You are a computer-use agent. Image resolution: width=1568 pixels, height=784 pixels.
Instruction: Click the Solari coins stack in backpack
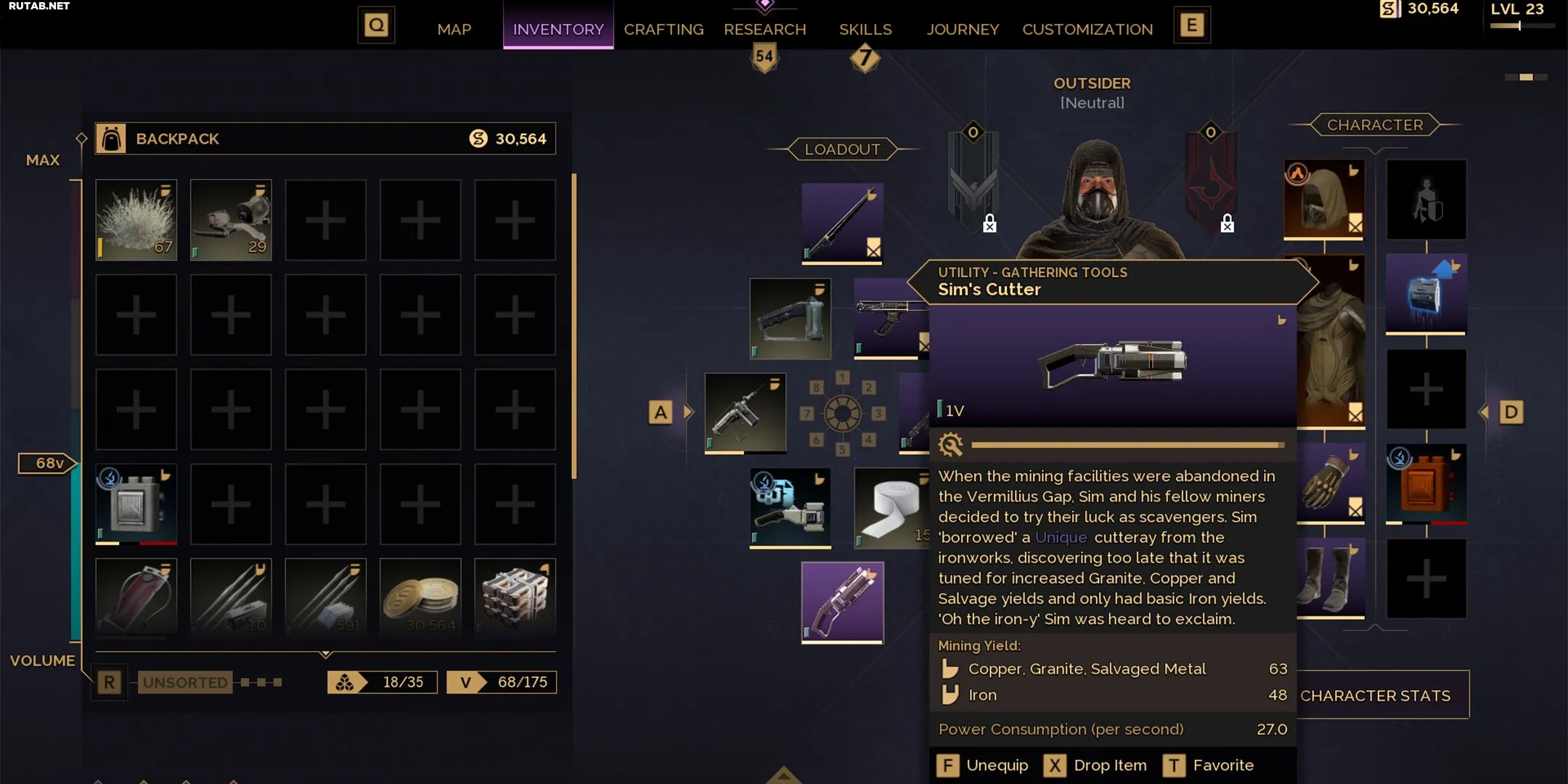coord(420,597)
